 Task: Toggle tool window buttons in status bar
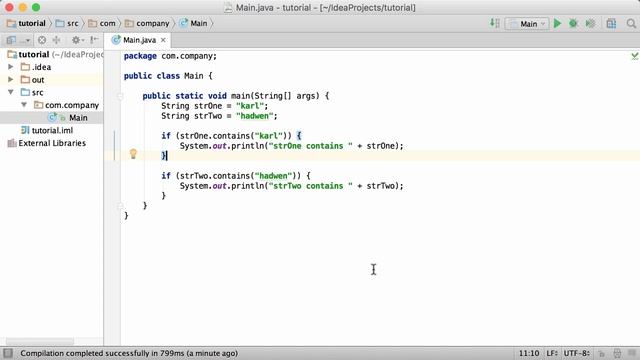[8, 353]
